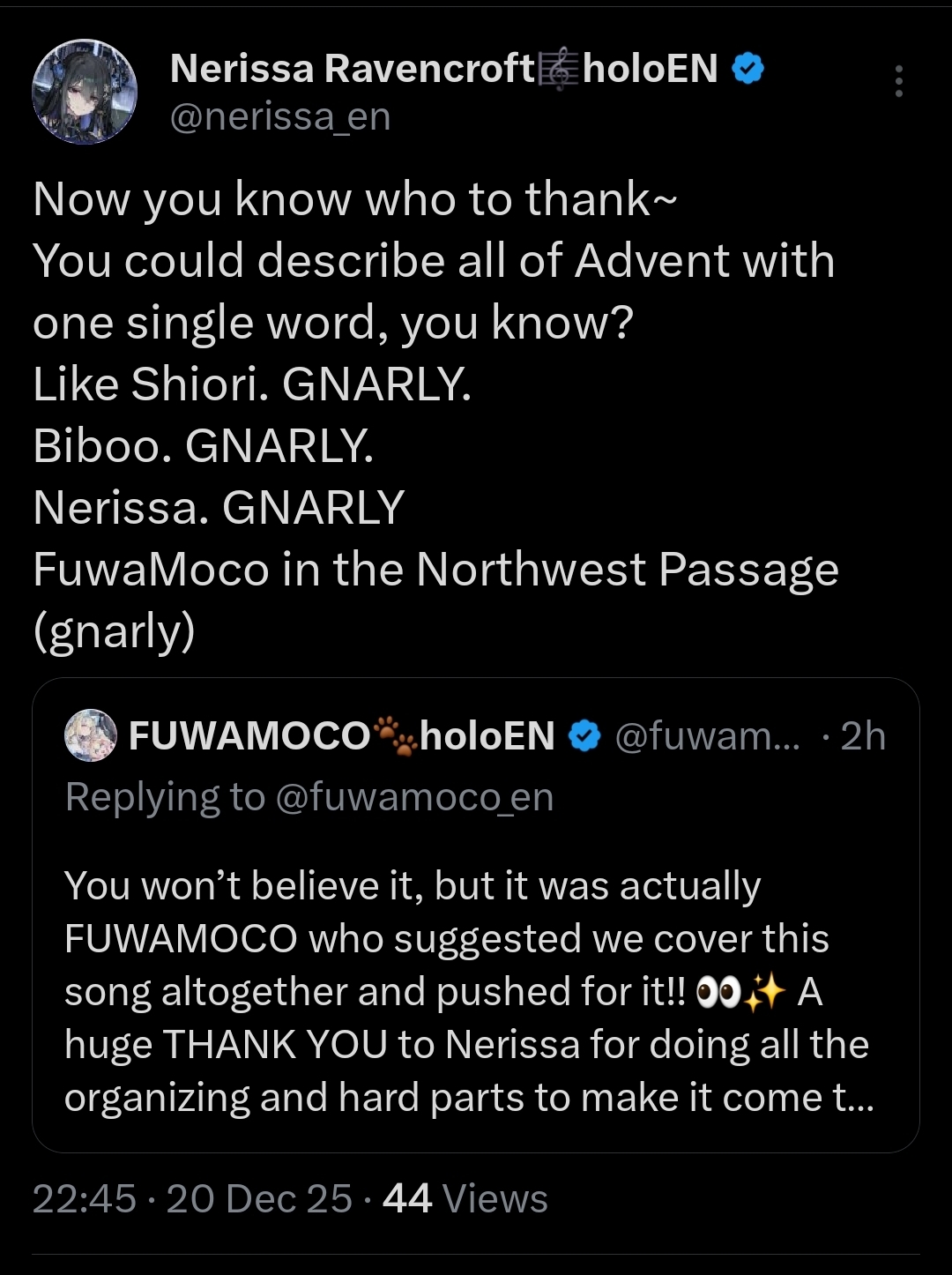952x1275 pixels.
Task: Click the @fuwamoco_en reply mention
Action: click(414, 797)
